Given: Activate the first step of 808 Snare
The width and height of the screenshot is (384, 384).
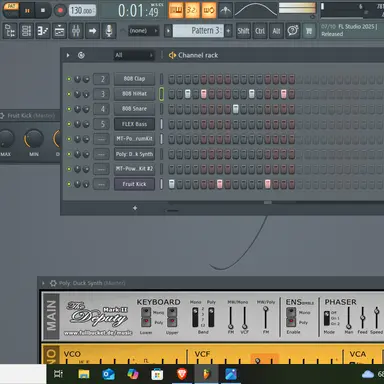Looking at the screenshot, I should point(172,109).
